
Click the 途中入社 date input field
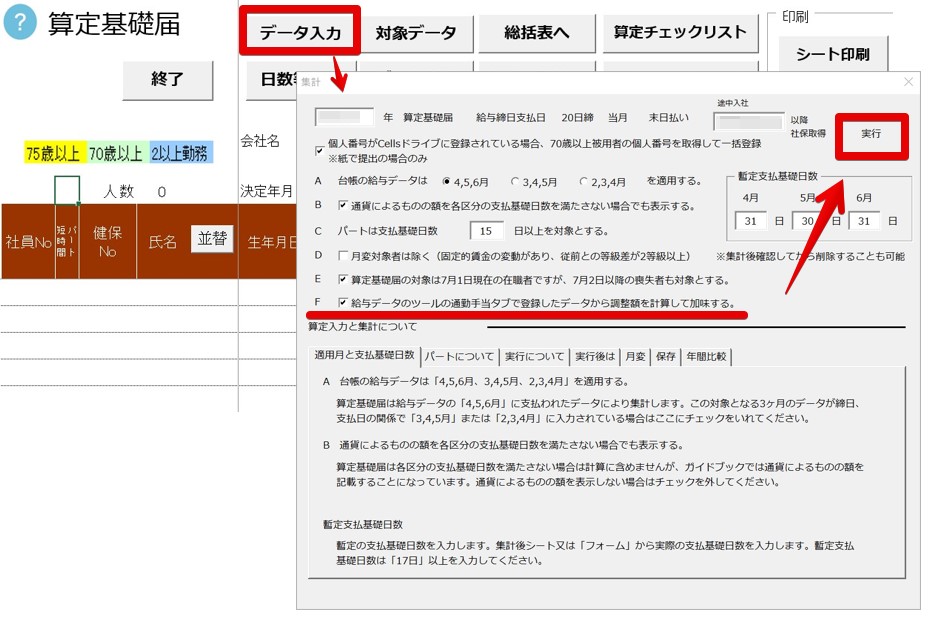pos(748,122)
